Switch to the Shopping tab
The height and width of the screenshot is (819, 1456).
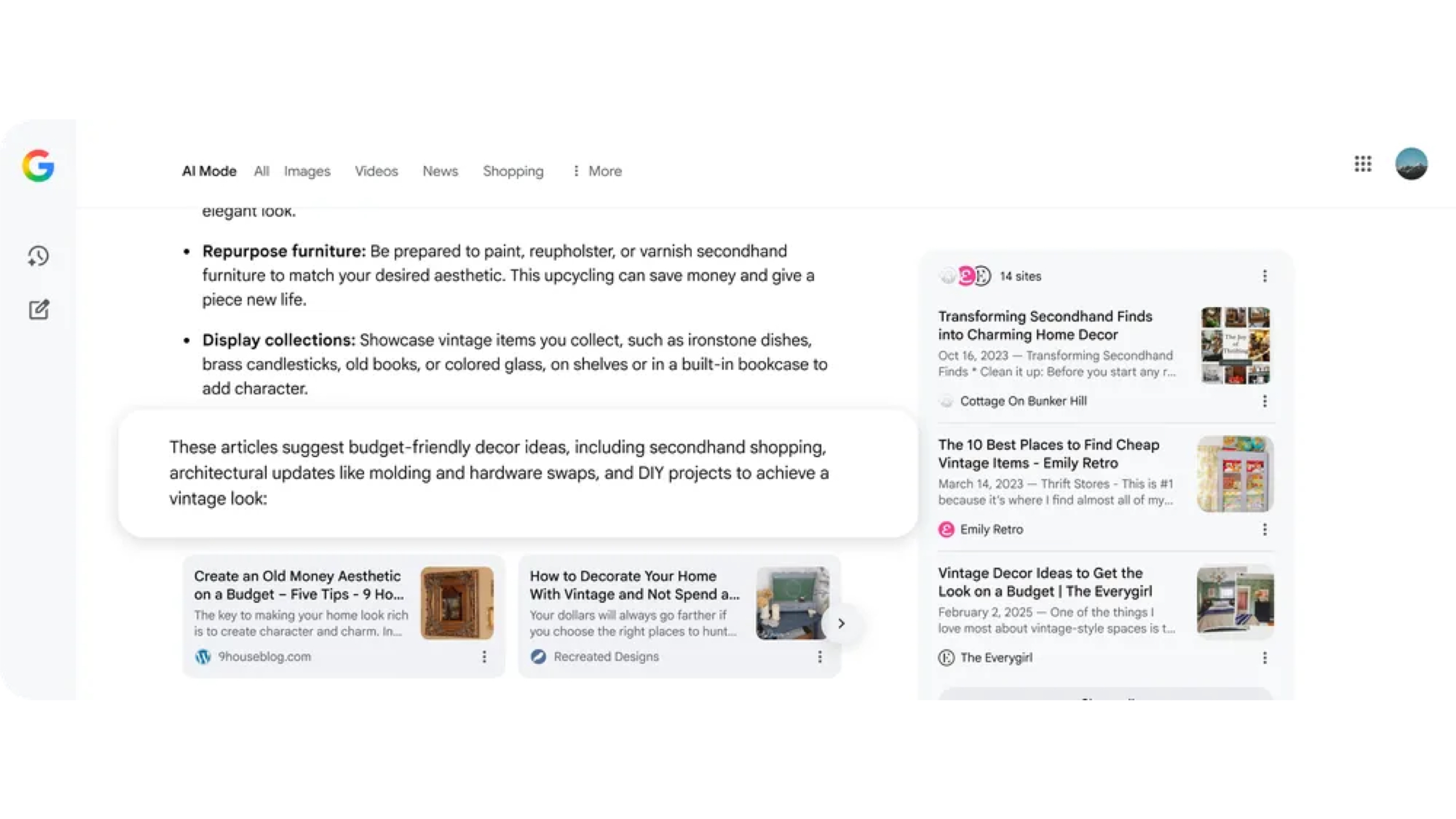(512, 171)
